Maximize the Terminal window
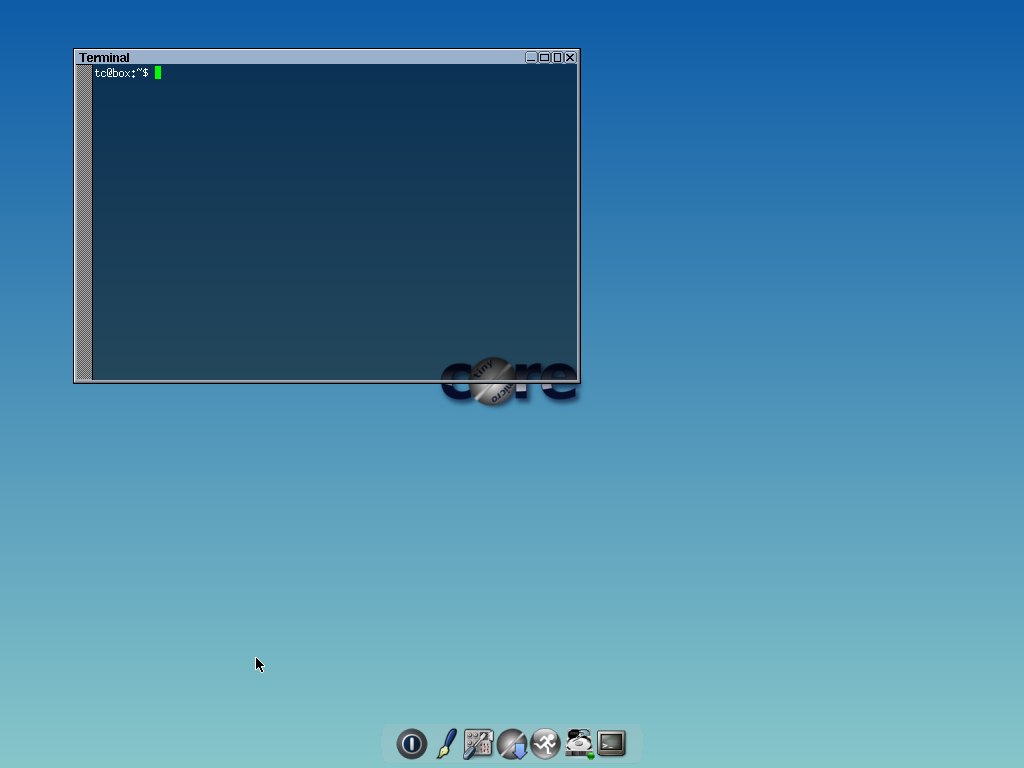Image resolution: width=1024 pixels, height=768 pixels. 544,57
